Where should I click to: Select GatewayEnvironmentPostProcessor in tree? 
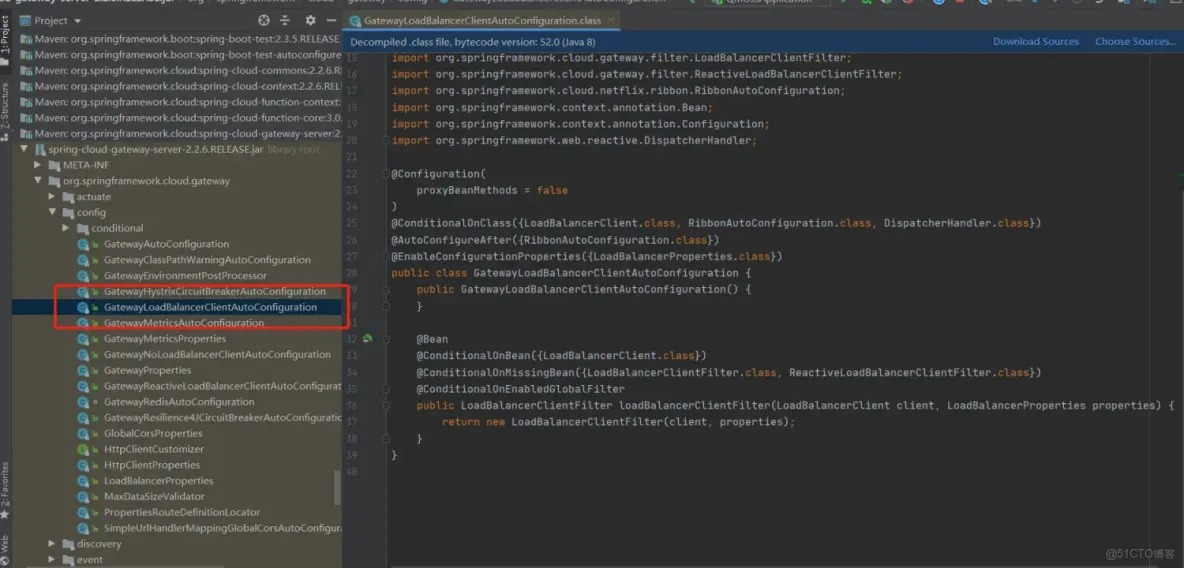[x=185, y=276]
